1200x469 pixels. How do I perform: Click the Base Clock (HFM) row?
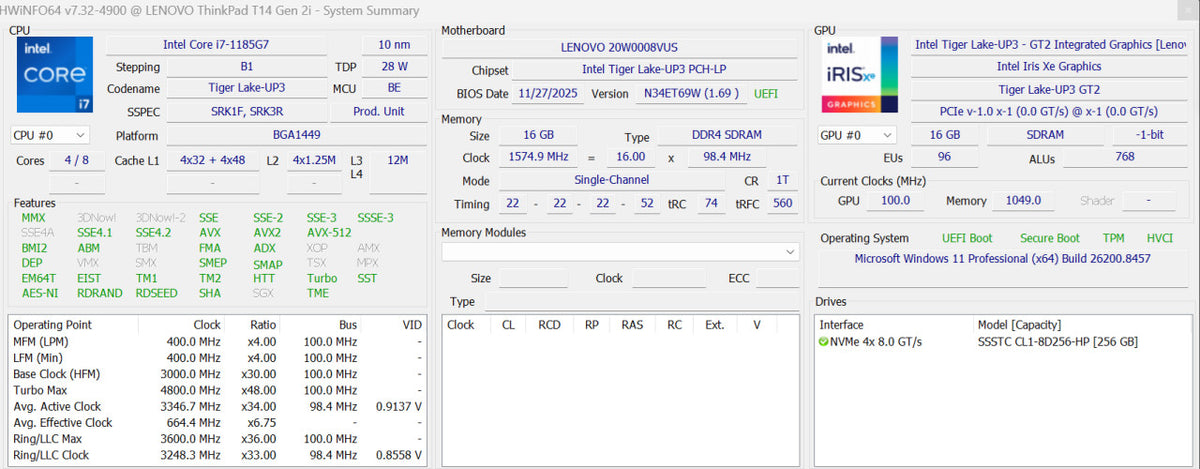pyautogui.click(x=217, y=374)
